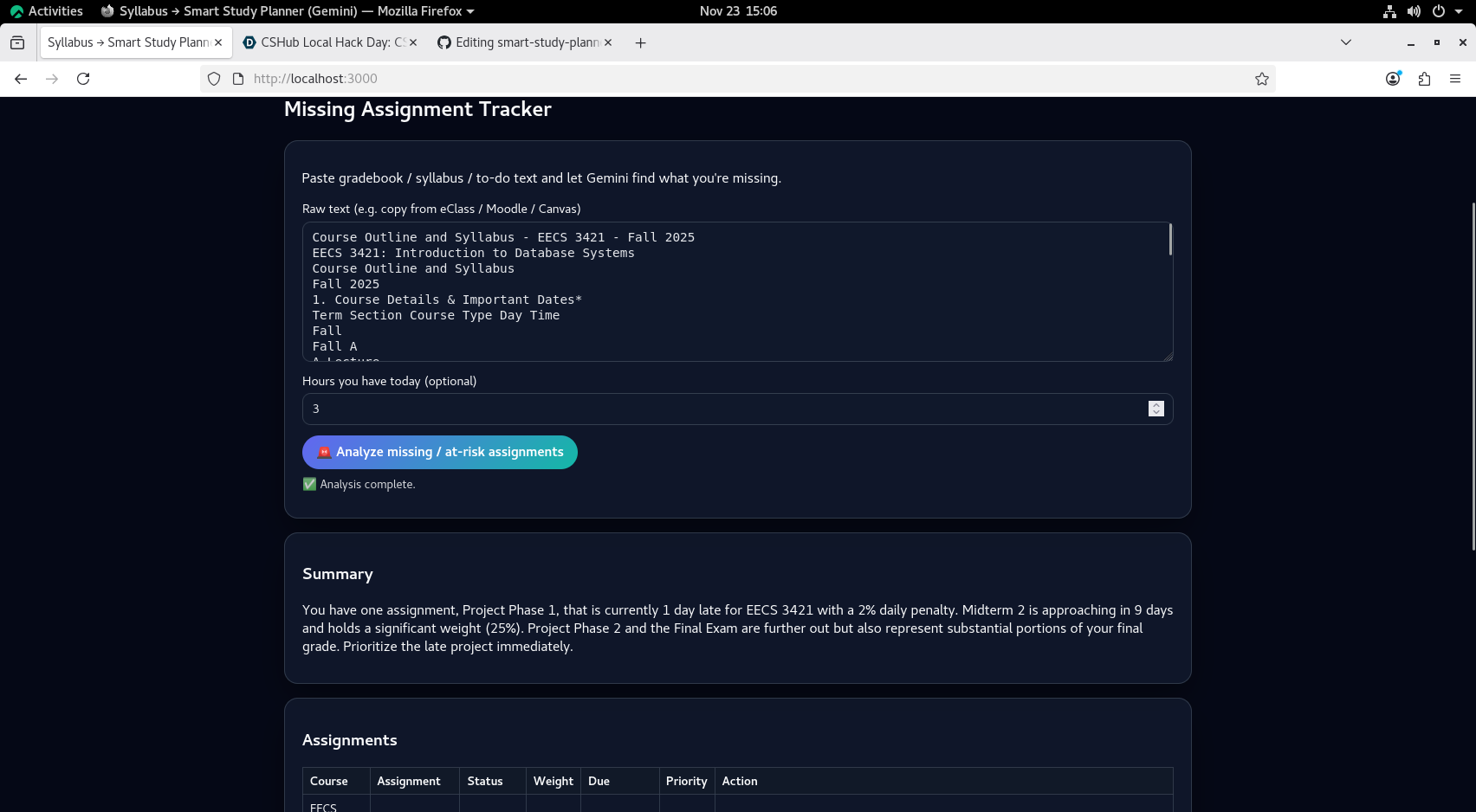Open a new browser tab
The image size is (1476, 812).
[x=640, y=42]
